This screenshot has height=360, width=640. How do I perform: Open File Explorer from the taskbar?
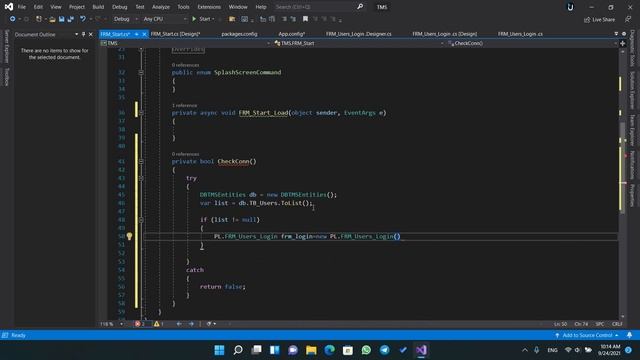[311, 350]
